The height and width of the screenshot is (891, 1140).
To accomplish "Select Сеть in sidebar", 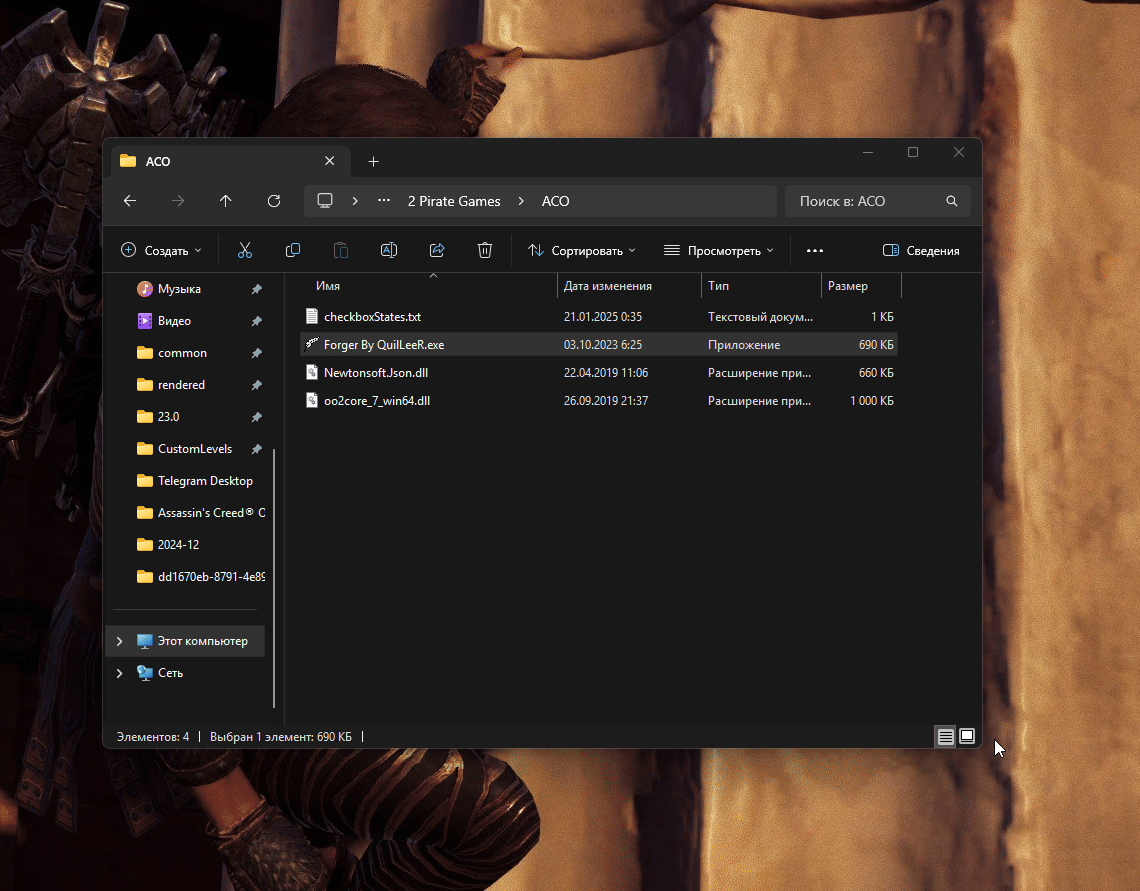I will (170, 673).
